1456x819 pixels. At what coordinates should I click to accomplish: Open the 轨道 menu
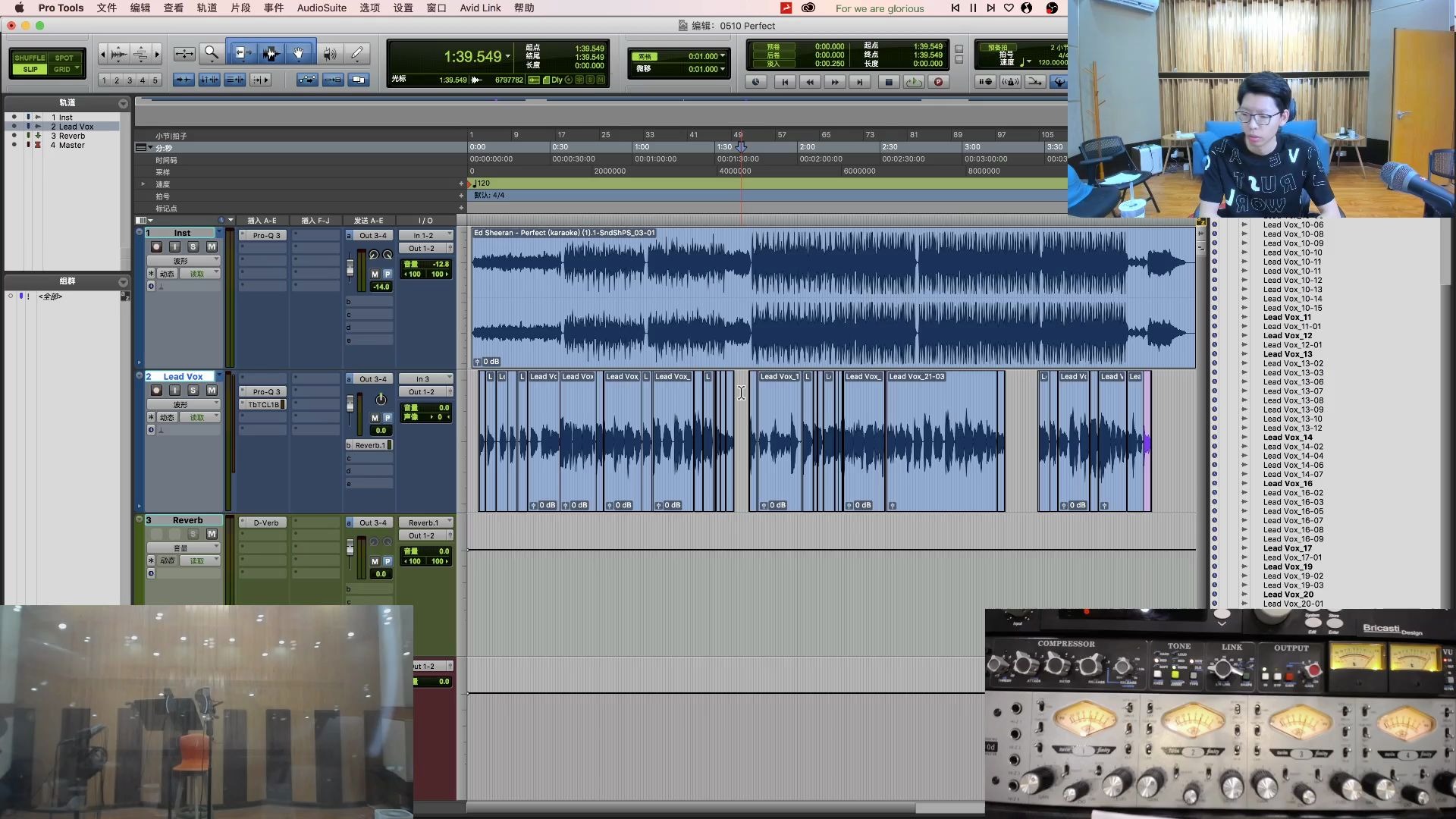(207, 8)
